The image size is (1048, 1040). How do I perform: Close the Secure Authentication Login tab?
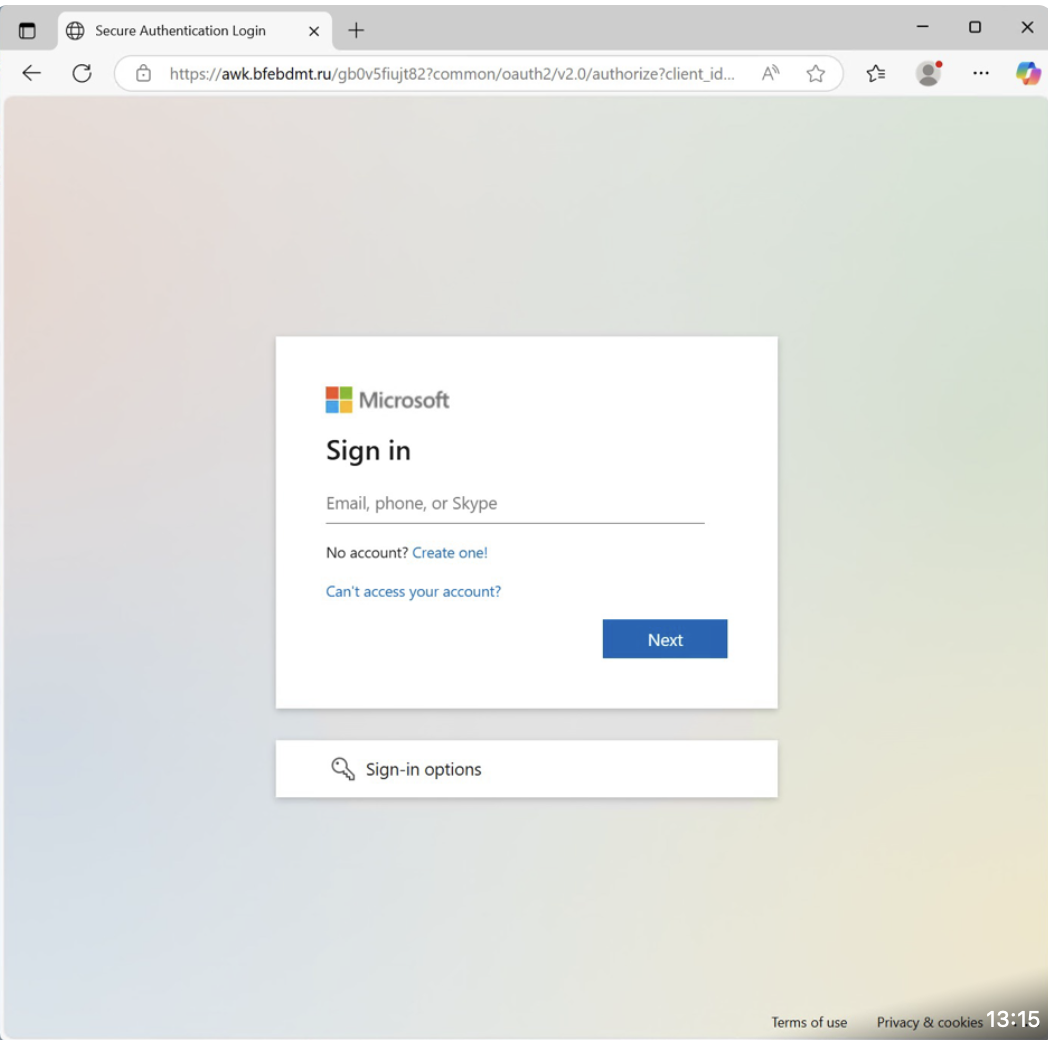313,31
